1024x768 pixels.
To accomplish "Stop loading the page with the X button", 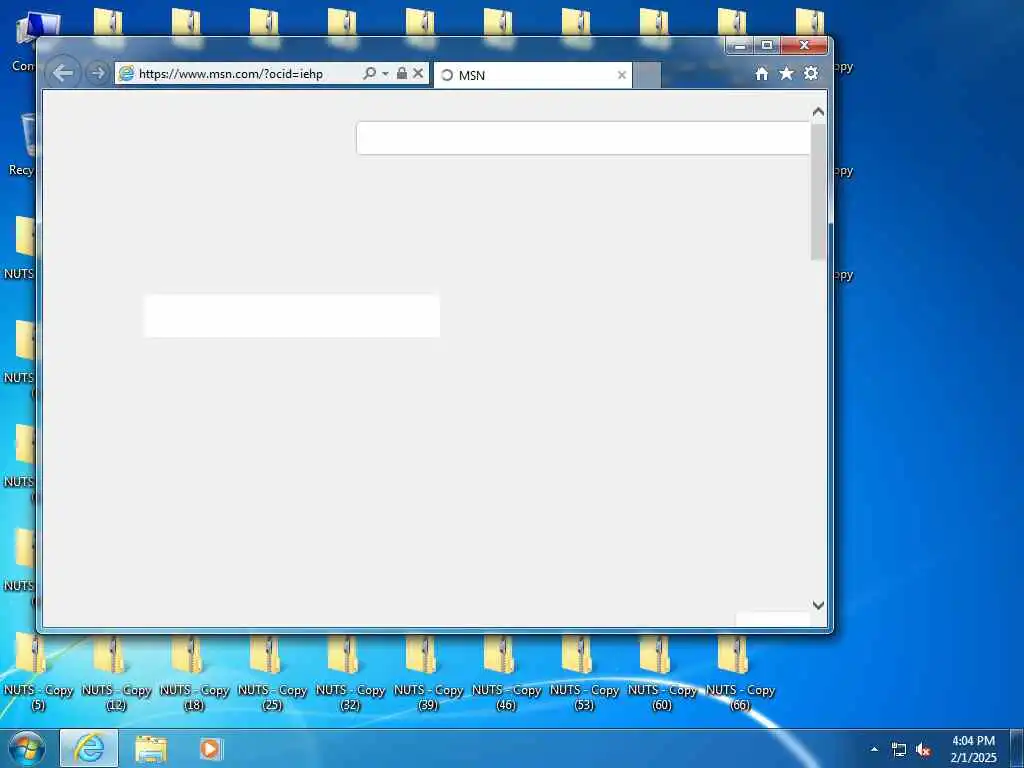I will click(x=418, y=73).
